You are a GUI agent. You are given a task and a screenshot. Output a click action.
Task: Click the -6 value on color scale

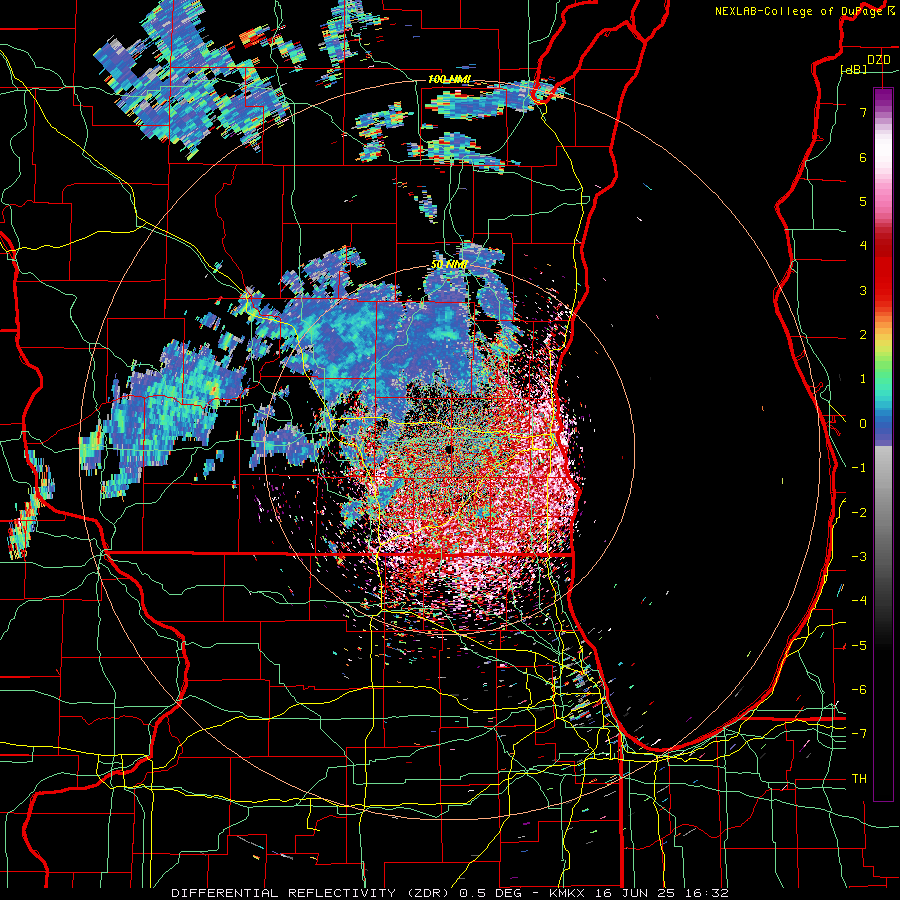[x=859, y=689]
